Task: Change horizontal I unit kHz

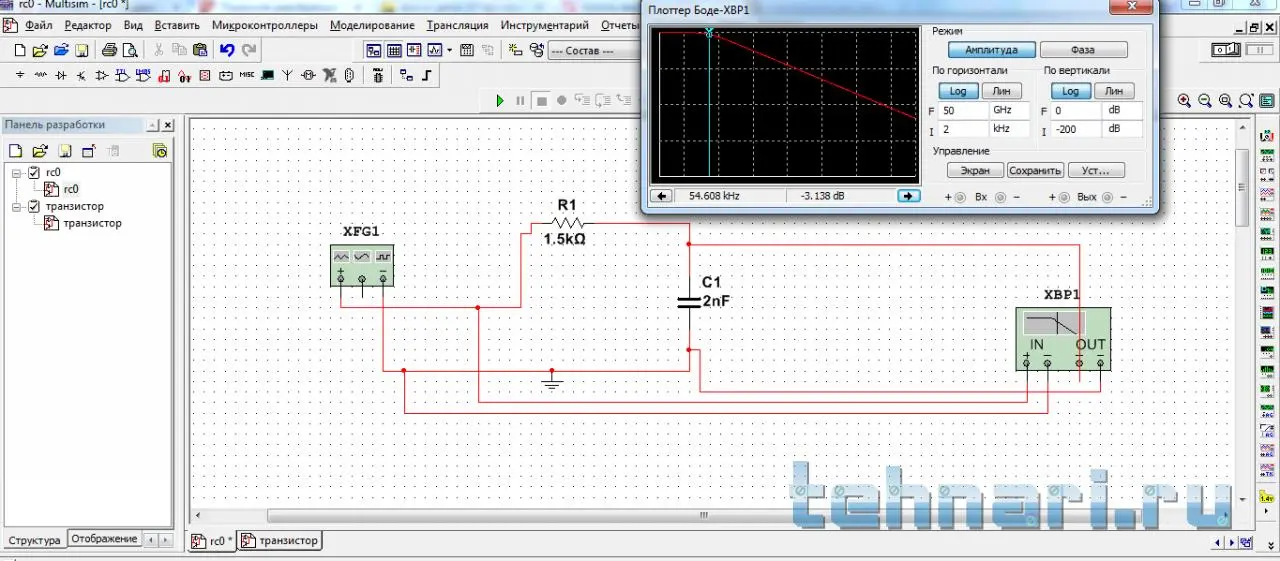Action: pyautogui.click(x=1008, y=129)
